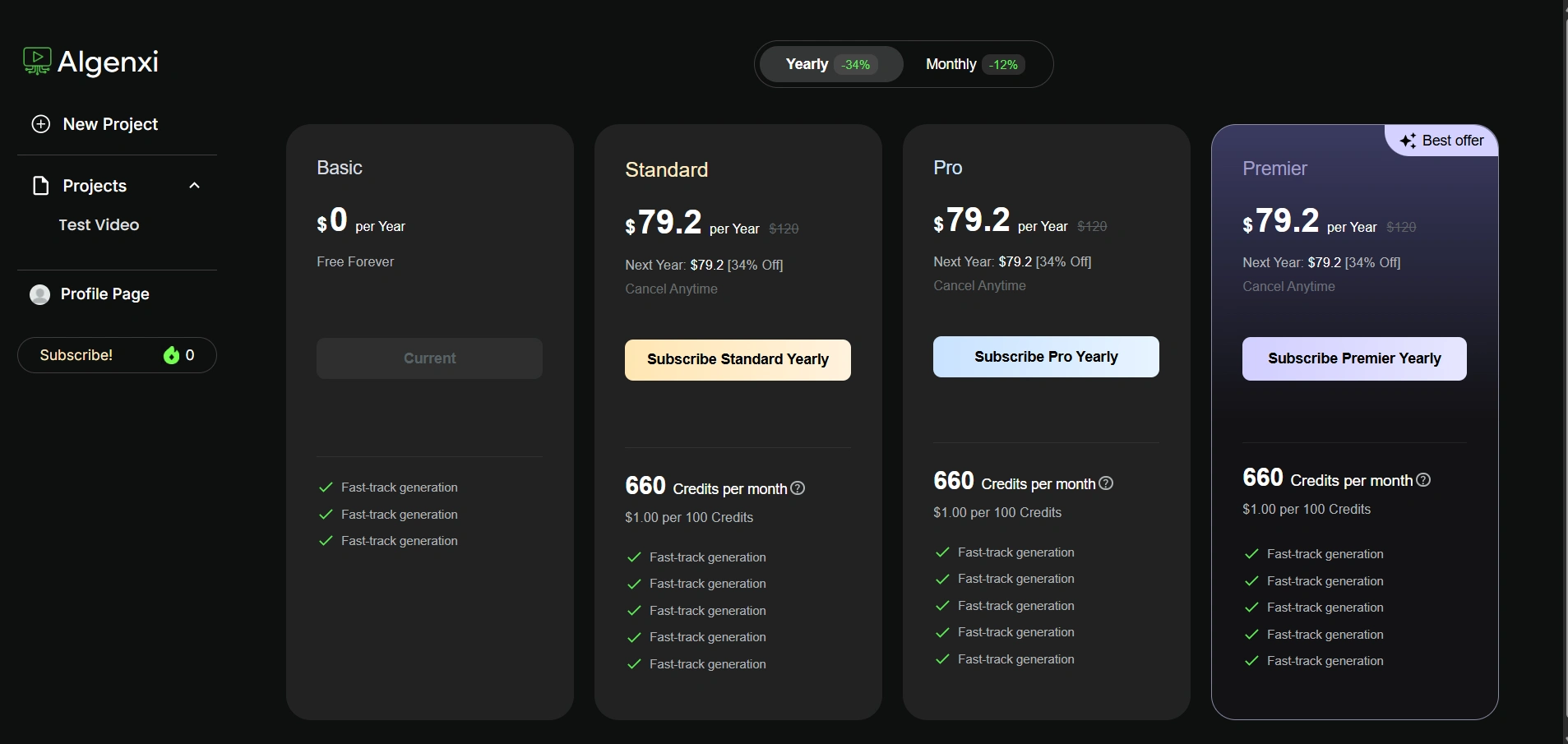Click Subscribe Pro Yearly button
The width and height of the screenshot is (1568, 744).
pyautogui.click(x=1046, y=357)
